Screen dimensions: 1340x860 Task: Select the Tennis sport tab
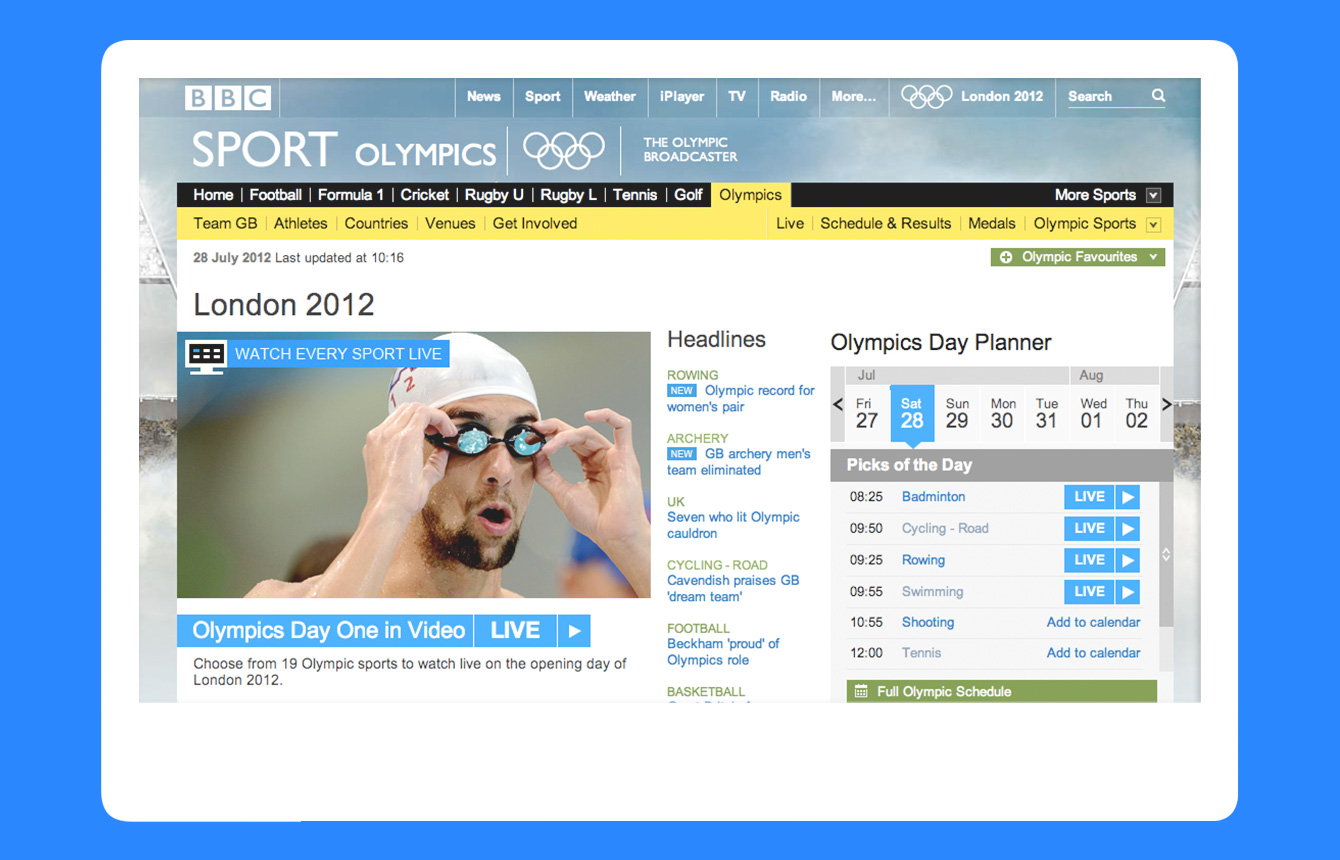tap(635, 195)
